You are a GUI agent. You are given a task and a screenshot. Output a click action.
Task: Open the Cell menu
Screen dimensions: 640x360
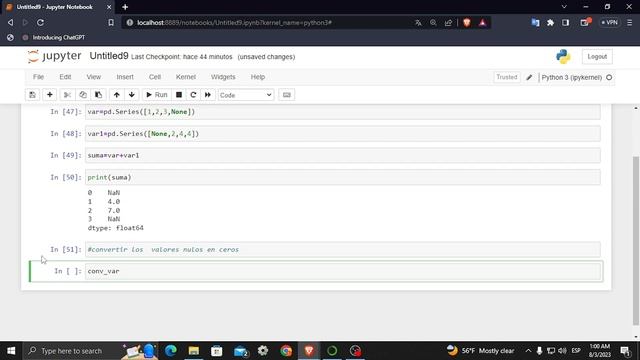click(x=155, y=77)
